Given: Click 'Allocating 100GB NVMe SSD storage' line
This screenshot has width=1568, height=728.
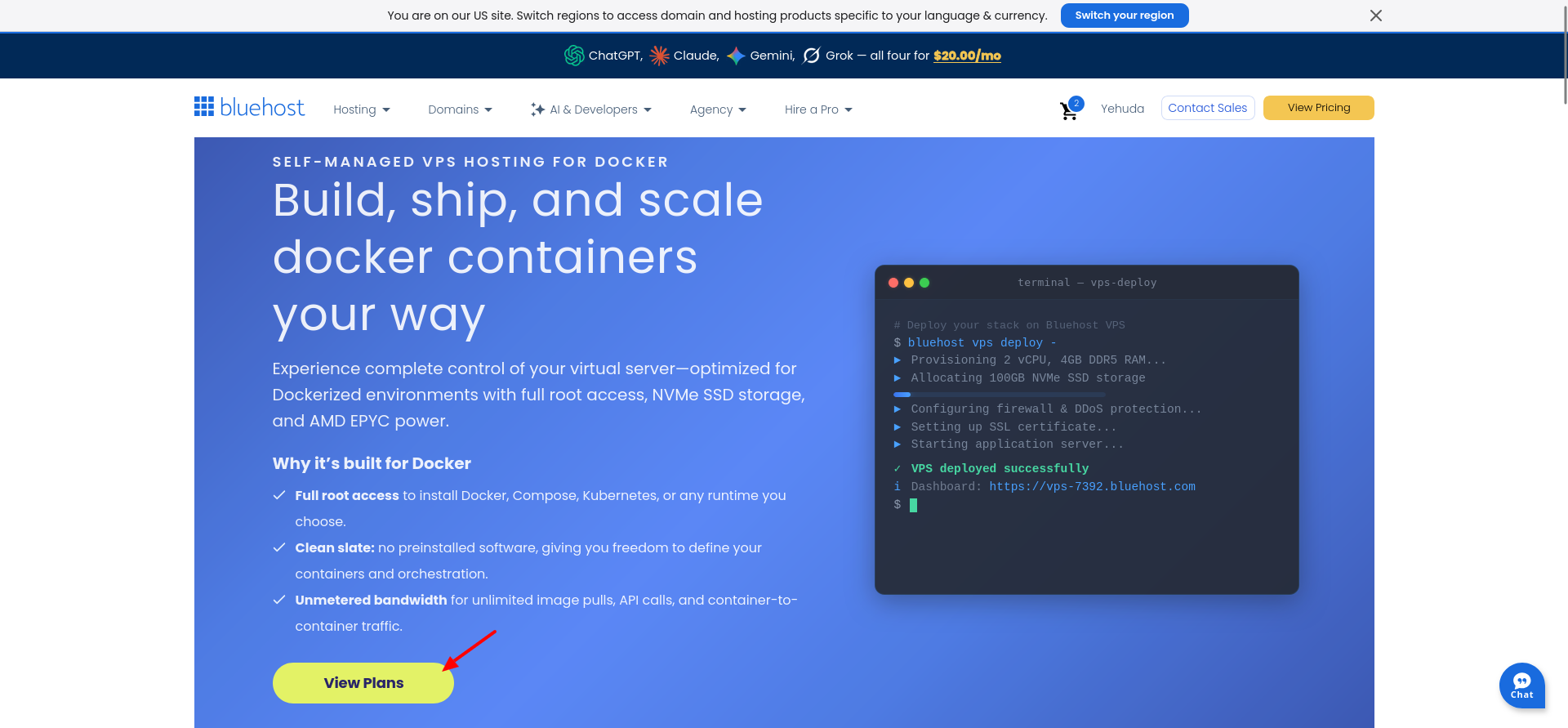Looking at the screenshot, I should coord(1028,378).
